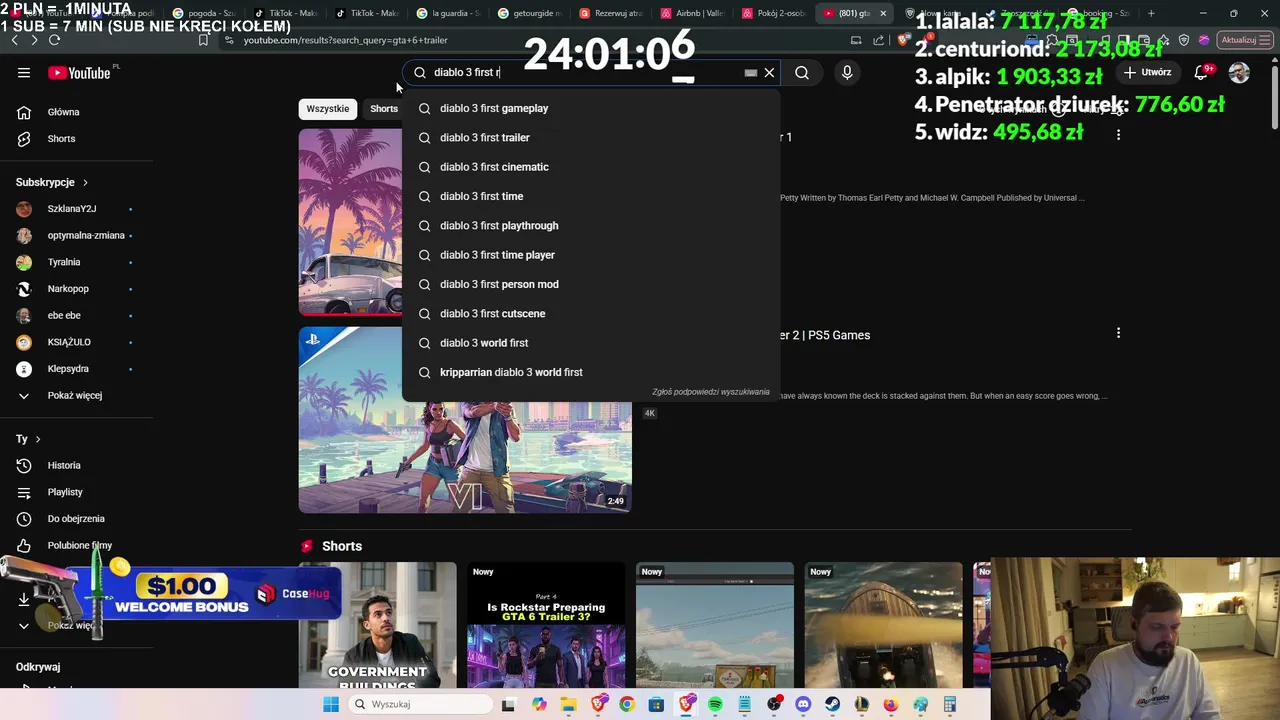Screen dimensions: 1280x720
Task: Open Discord from the taskbar
Action: 803,704
